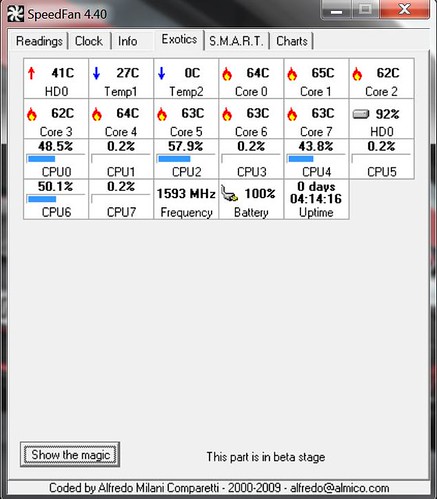Click the CPU0 usage bar
This screenshot has width=437, height=499.
[56, 159]
